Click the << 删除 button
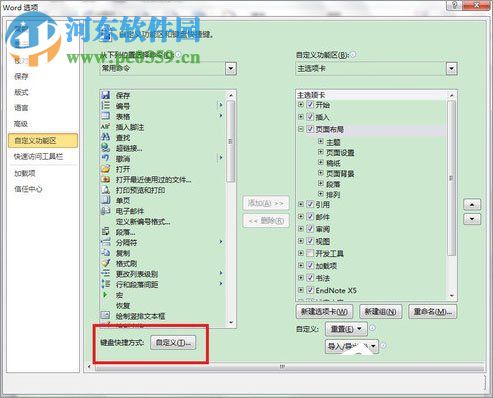 (266, 220)
